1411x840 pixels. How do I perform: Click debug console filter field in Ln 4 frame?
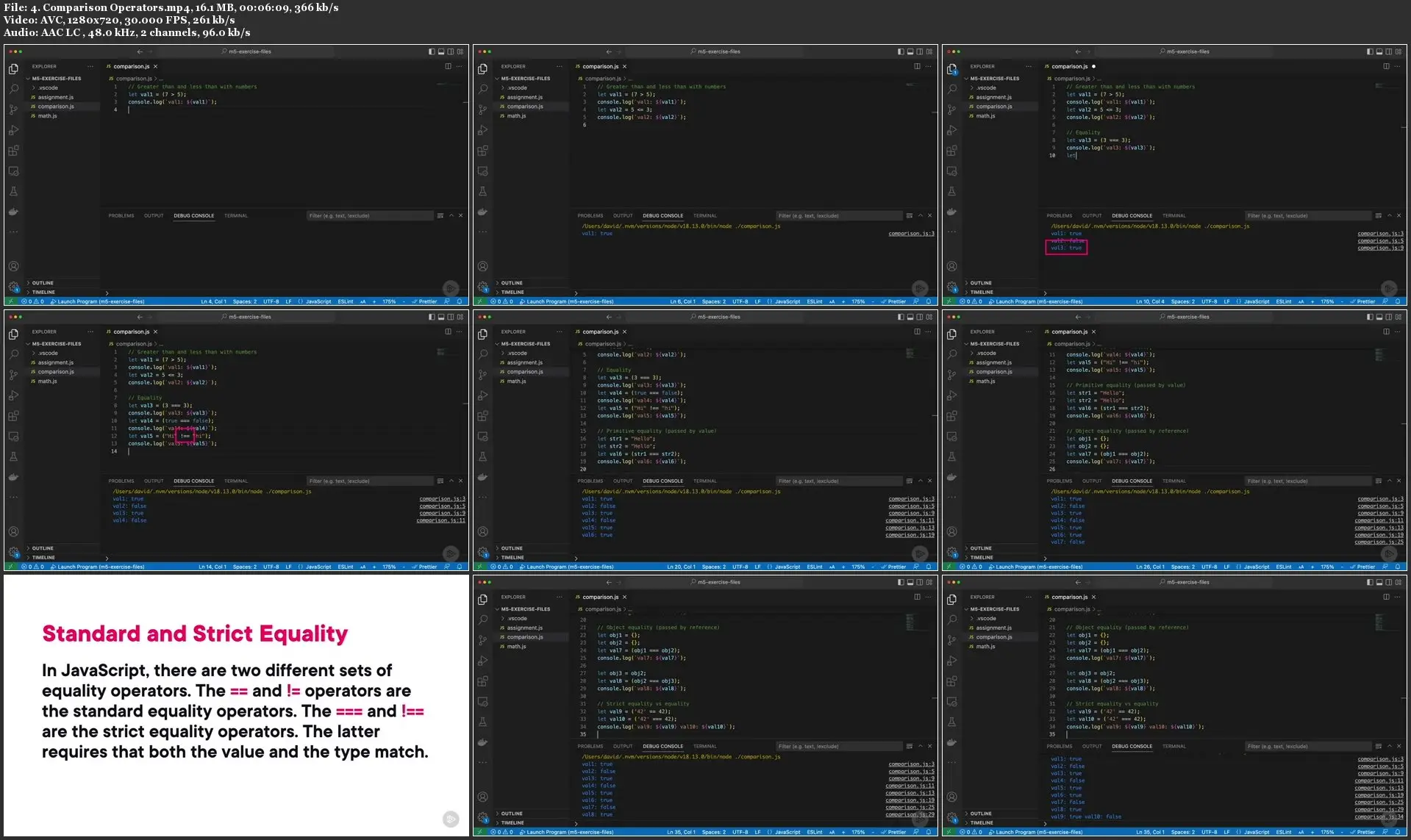(x=370, y=215)
